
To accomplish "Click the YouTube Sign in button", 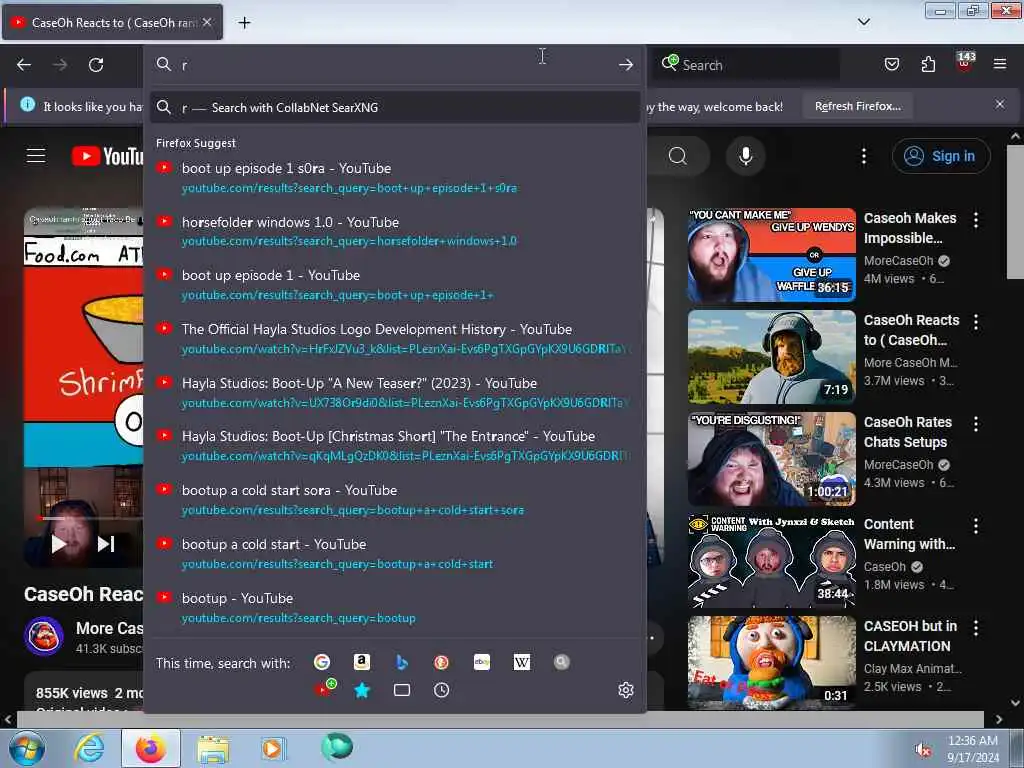I will click(x=941, y=156).
